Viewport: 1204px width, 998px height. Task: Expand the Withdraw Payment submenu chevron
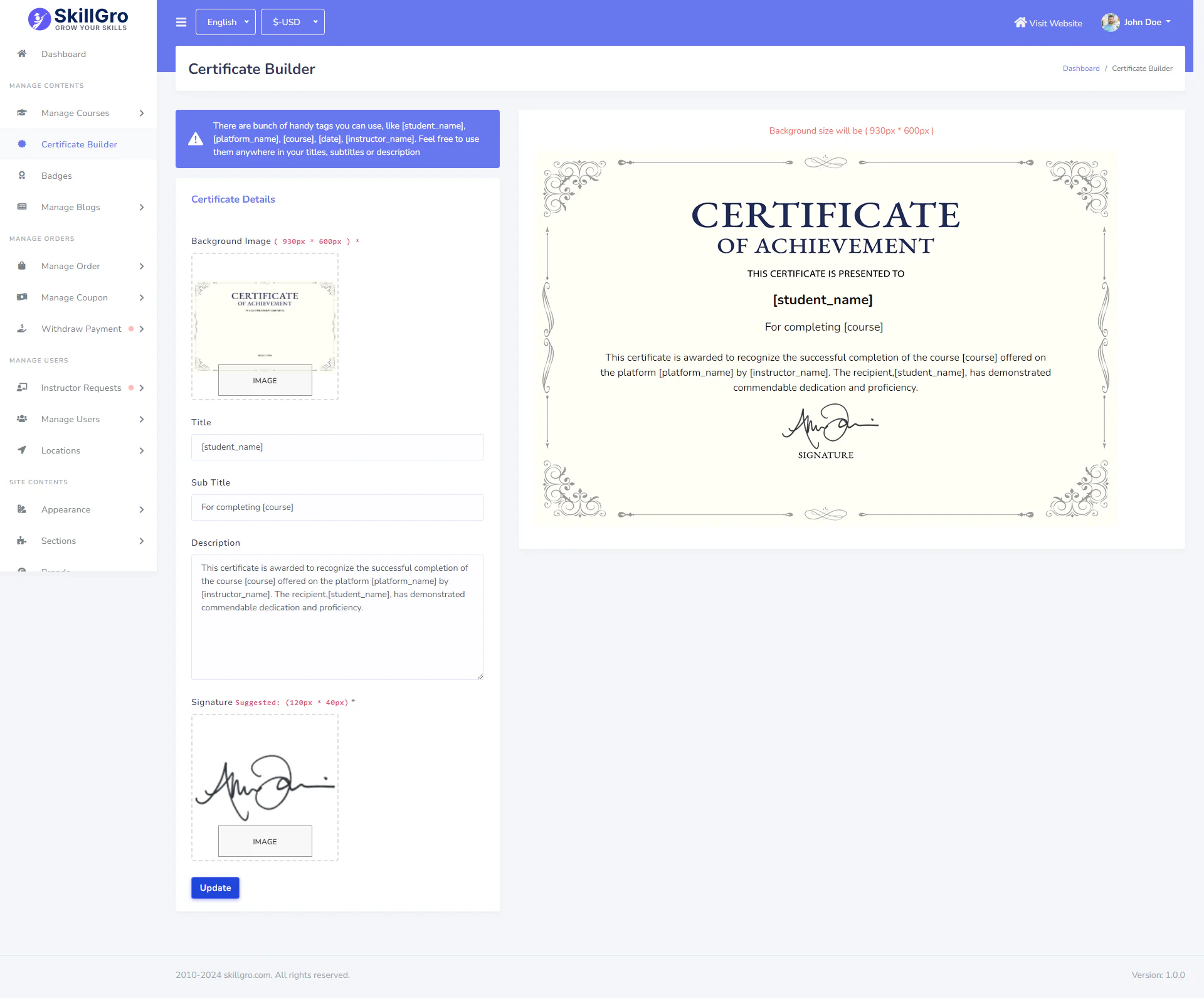pyautogui.click(x=142, y=329)
